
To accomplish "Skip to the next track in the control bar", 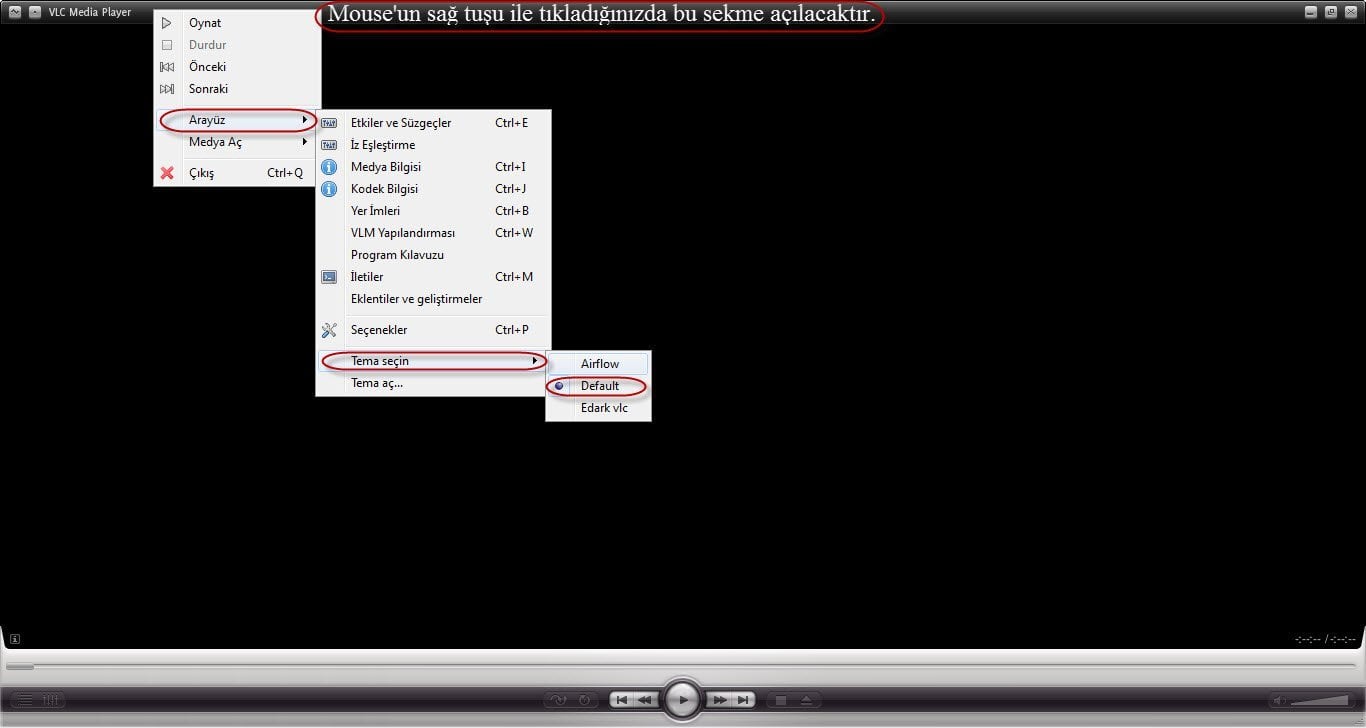I will click(743, 700).
